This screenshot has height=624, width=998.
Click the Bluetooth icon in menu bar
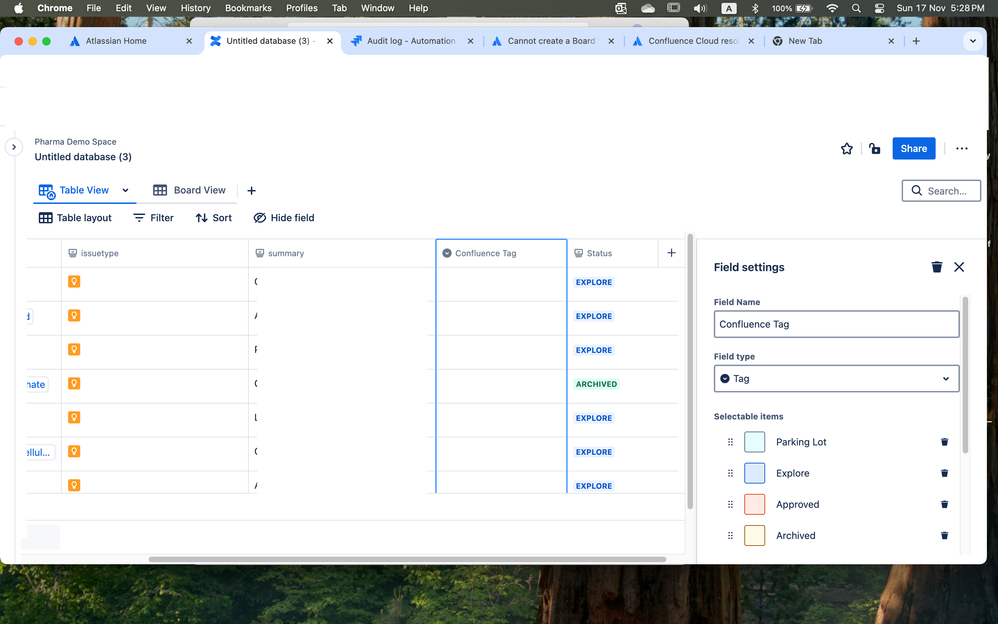coord(755,8)
